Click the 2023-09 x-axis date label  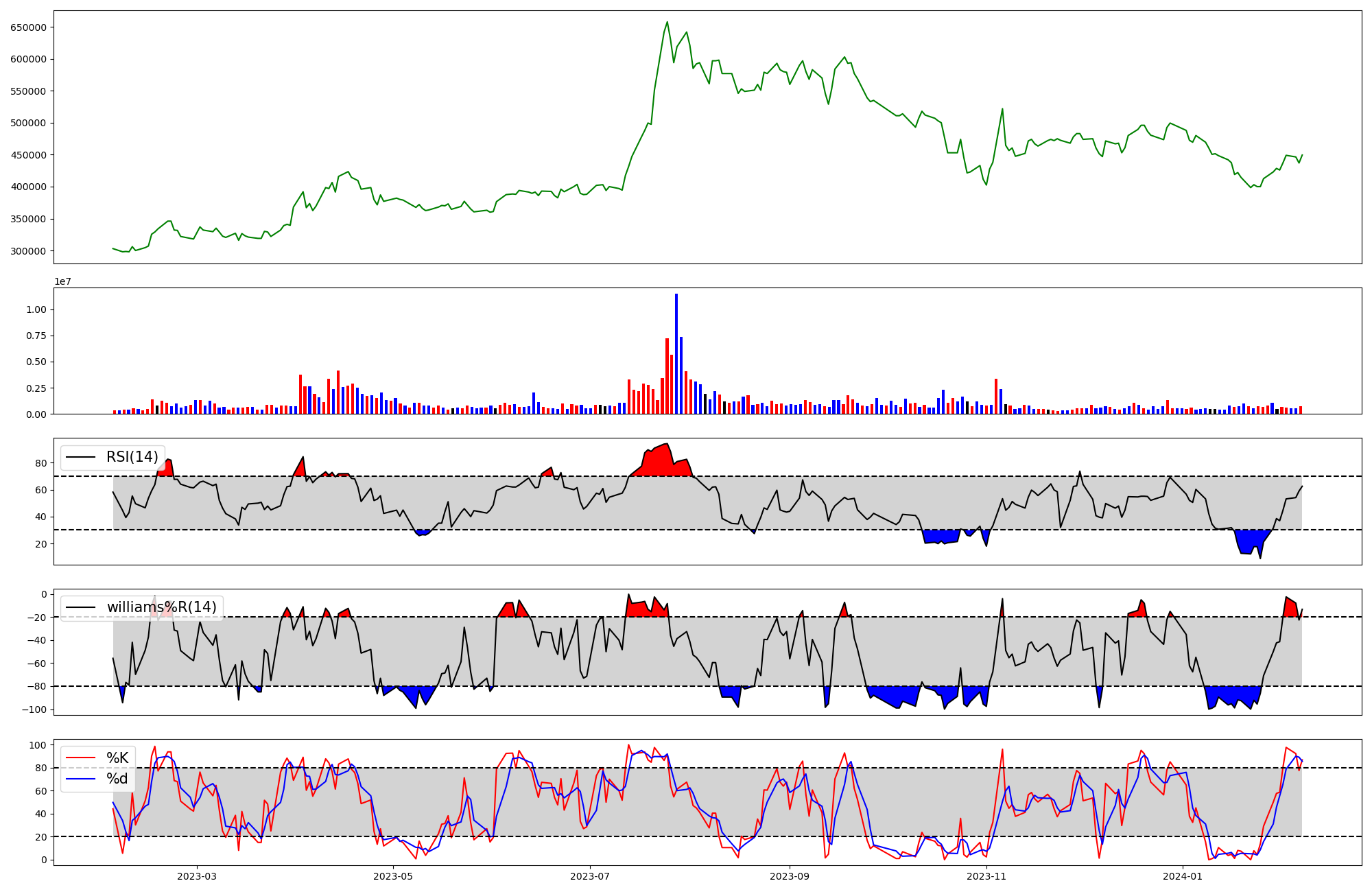(x=790, y=876)
